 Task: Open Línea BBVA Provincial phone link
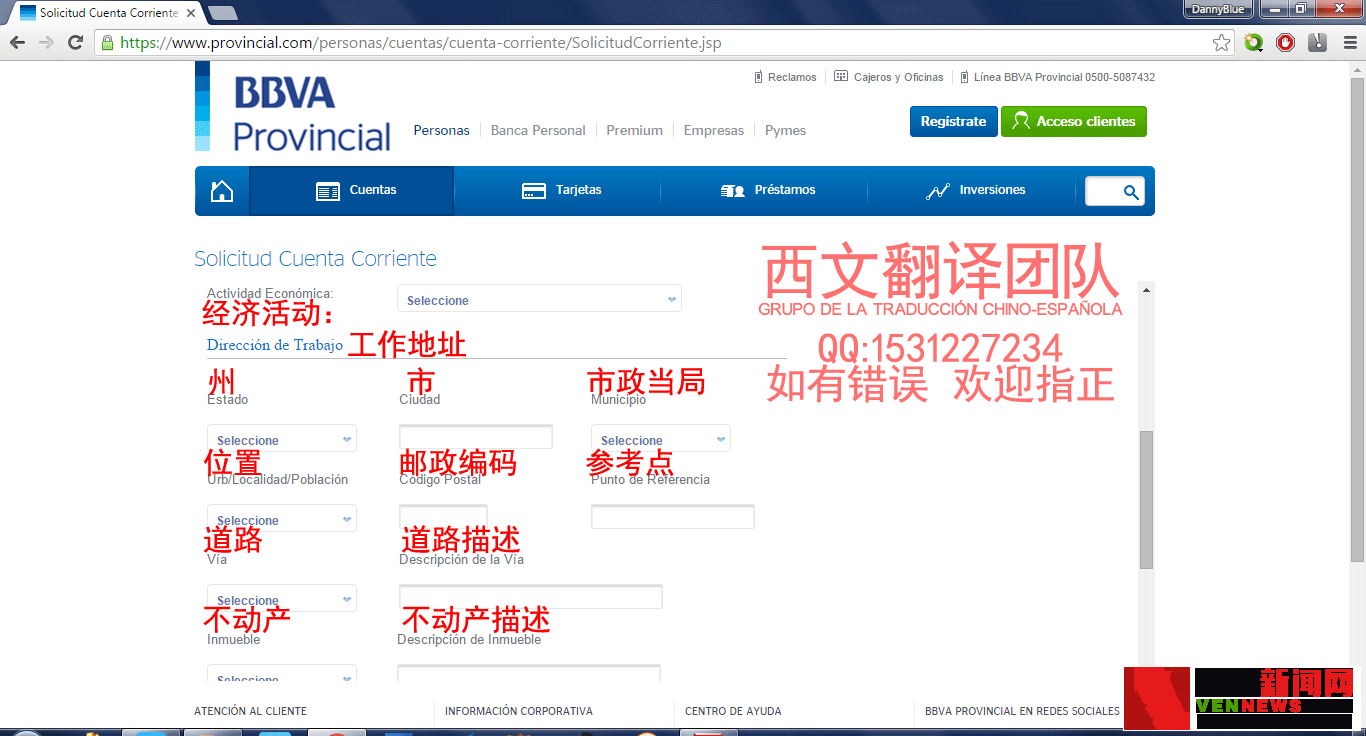1057,77
